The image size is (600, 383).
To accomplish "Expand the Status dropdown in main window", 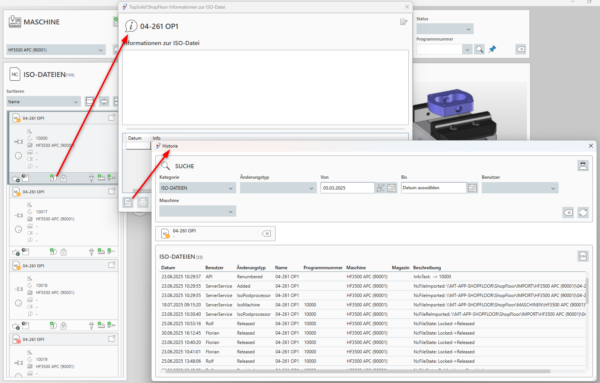I will point(445,29).
